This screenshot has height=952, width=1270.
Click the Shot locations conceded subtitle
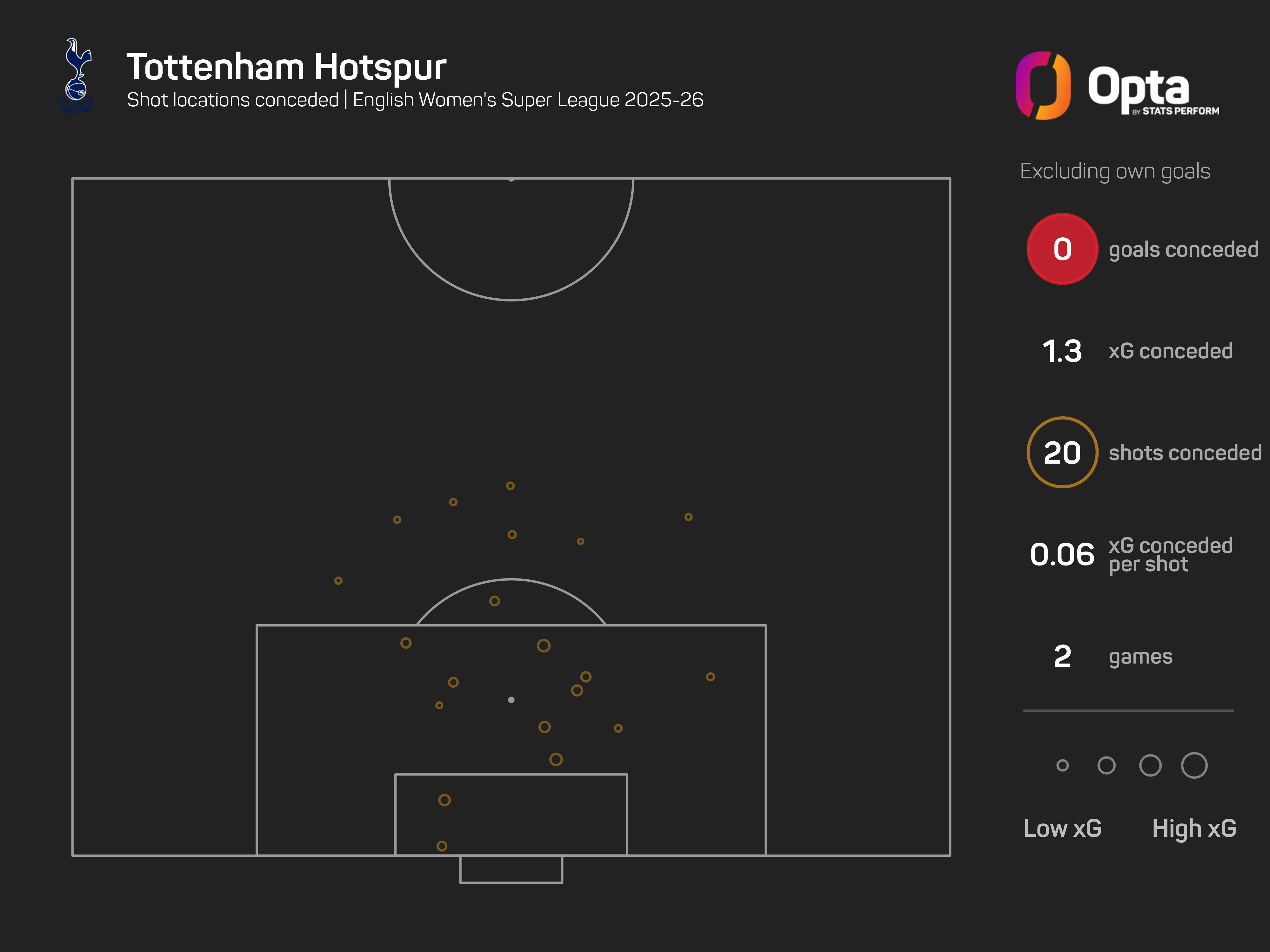(232, 100)
